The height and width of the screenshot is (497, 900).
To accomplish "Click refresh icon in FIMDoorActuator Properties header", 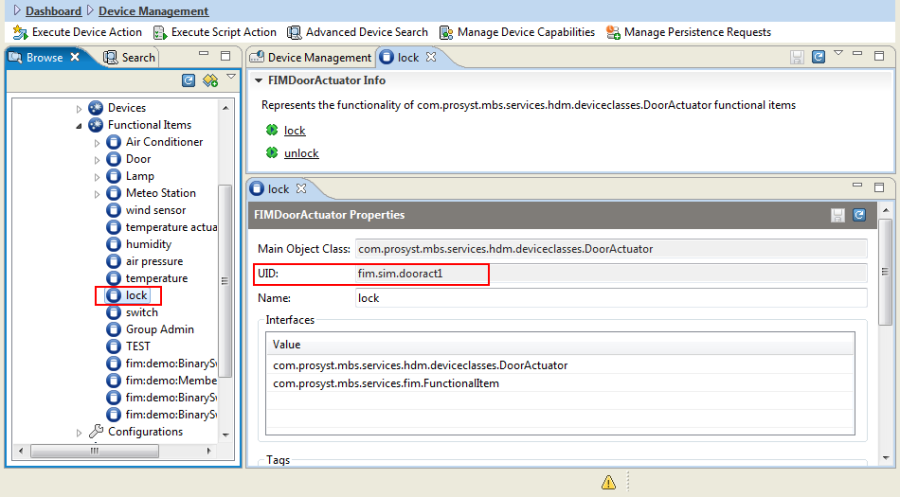I will 859,215.
